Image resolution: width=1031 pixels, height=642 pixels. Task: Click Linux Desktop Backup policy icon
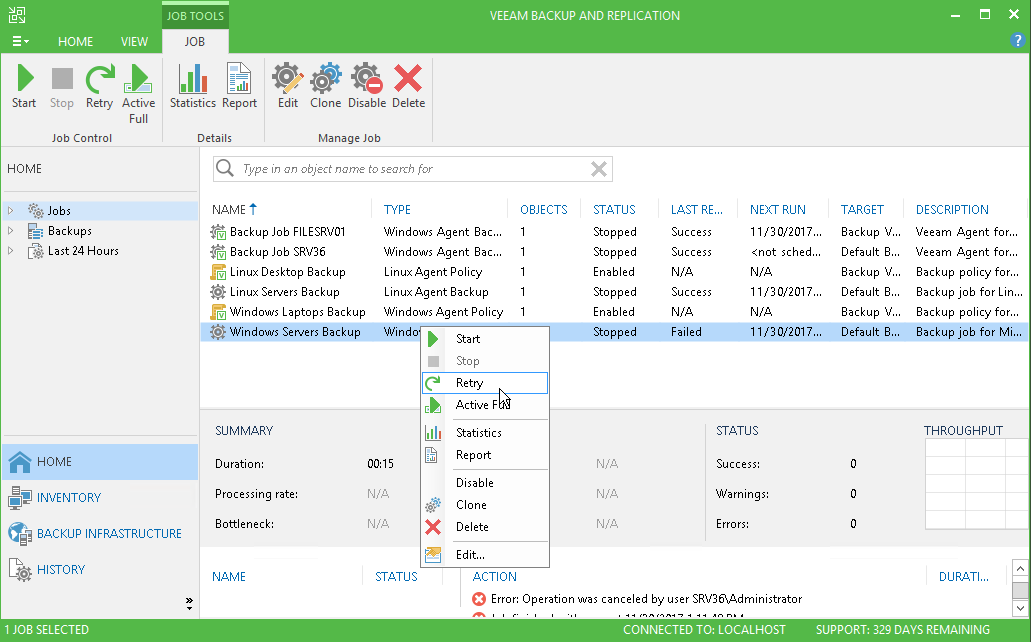pyautogui.click(x=218, y=272)
